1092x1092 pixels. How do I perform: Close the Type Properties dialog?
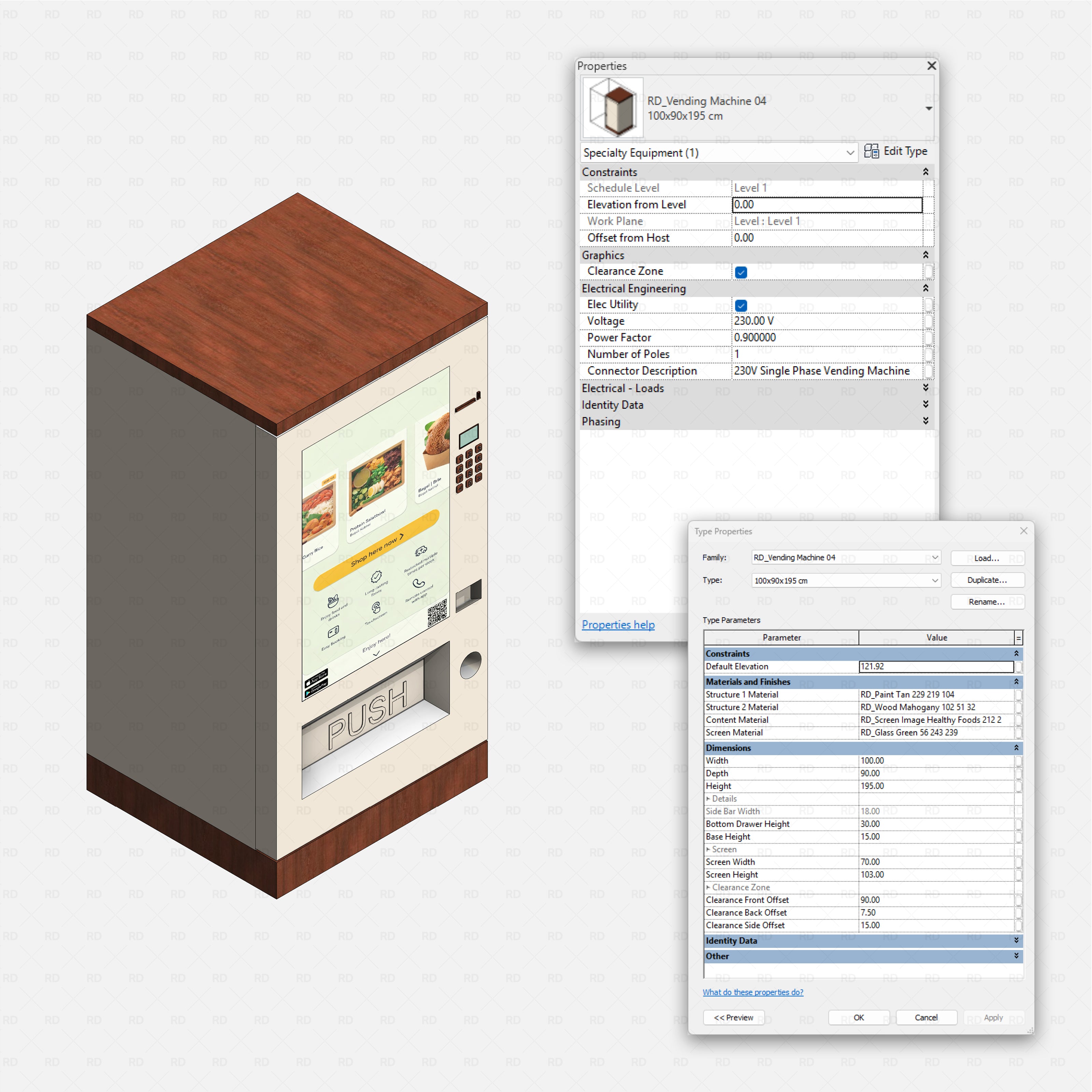(x=1024, y=531)
